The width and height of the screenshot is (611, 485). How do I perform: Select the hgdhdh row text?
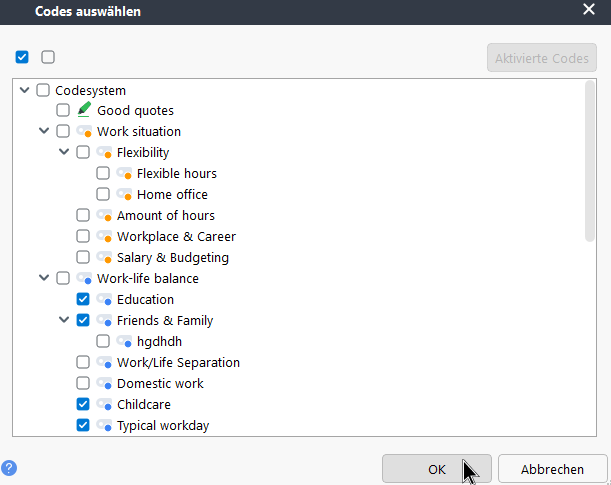tap(159, 342)
